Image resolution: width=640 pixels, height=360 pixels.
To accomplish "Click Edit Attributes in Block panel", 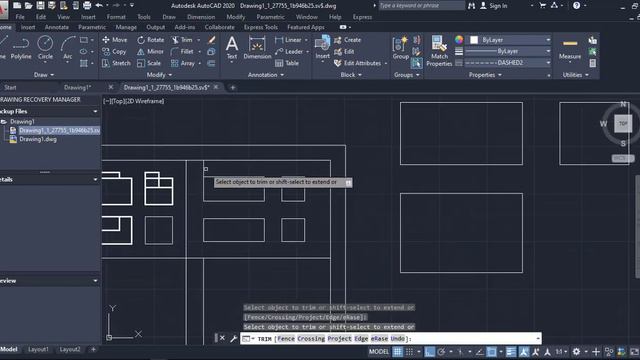I will tap(357, 63).
